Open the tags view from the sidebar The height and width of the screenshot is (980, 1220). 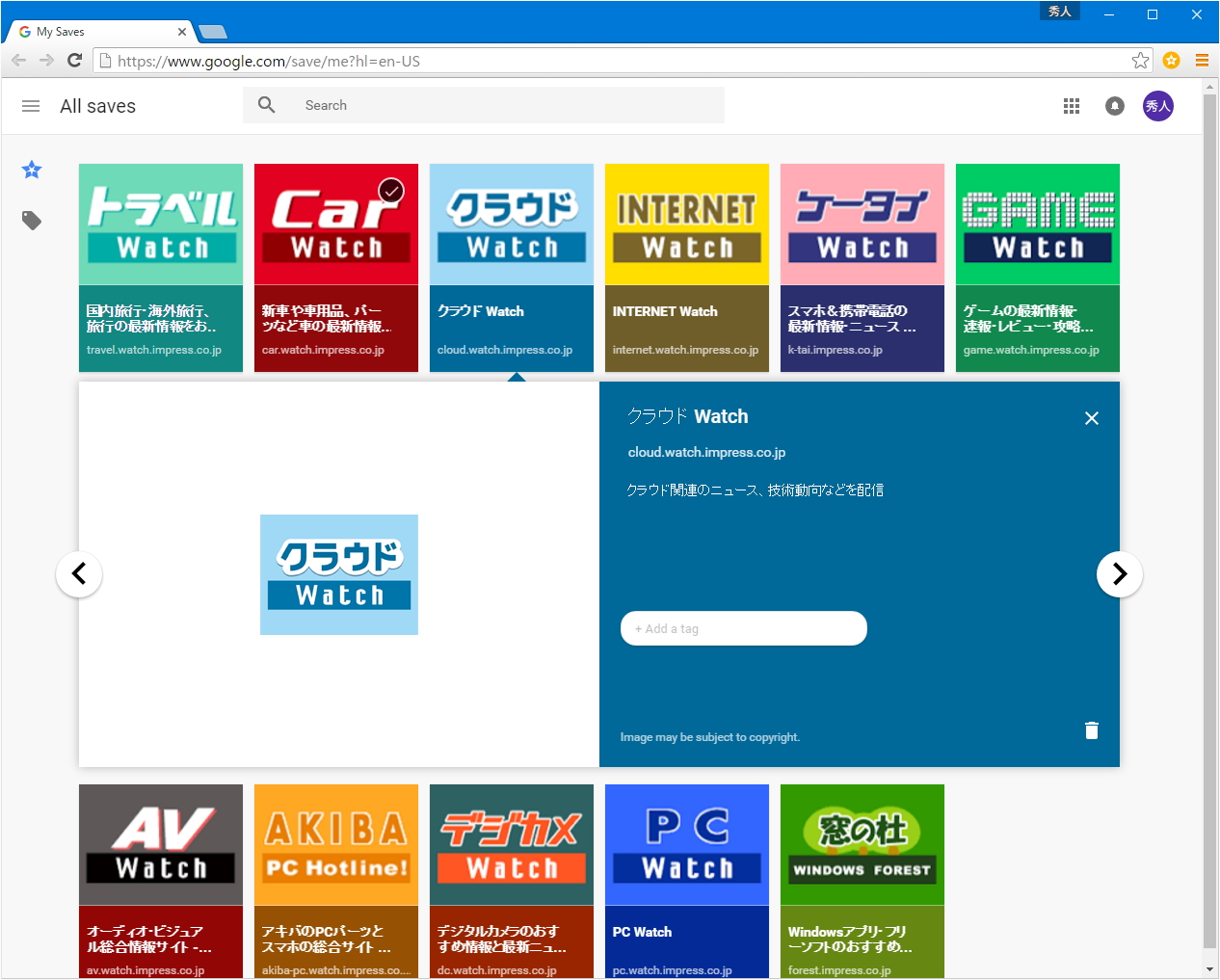click(x=31, y=221)
